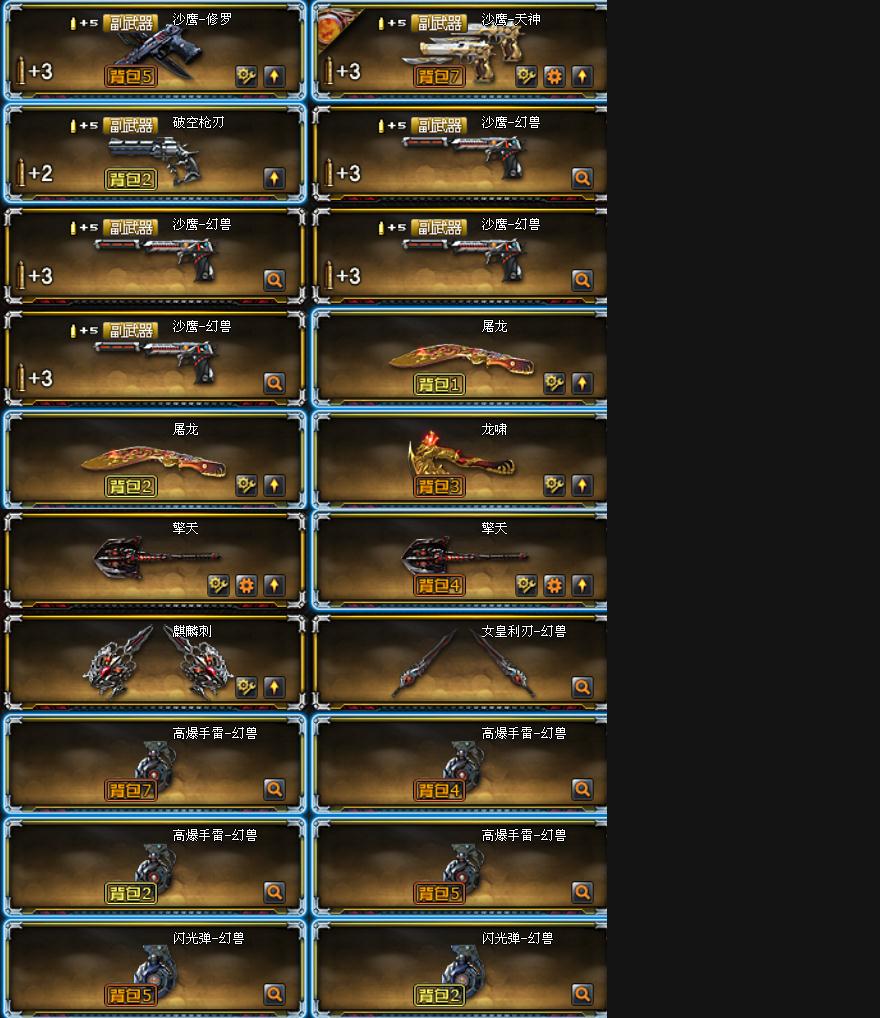Click the orange cog icon on 沙鹰-天神
Image resolution: width=880 pixels, height=1018 pixels.
tap(554, 77)
